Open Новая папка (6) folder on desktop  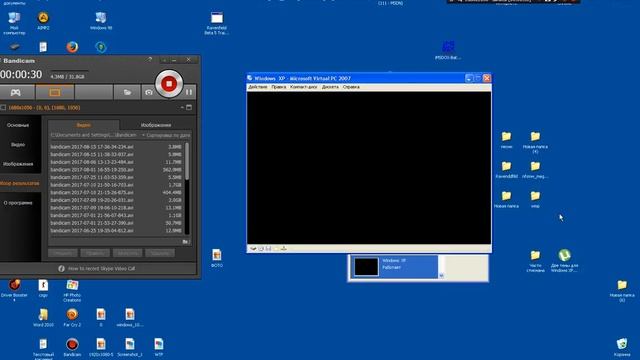pyautogui.click(x=622, y=291)
